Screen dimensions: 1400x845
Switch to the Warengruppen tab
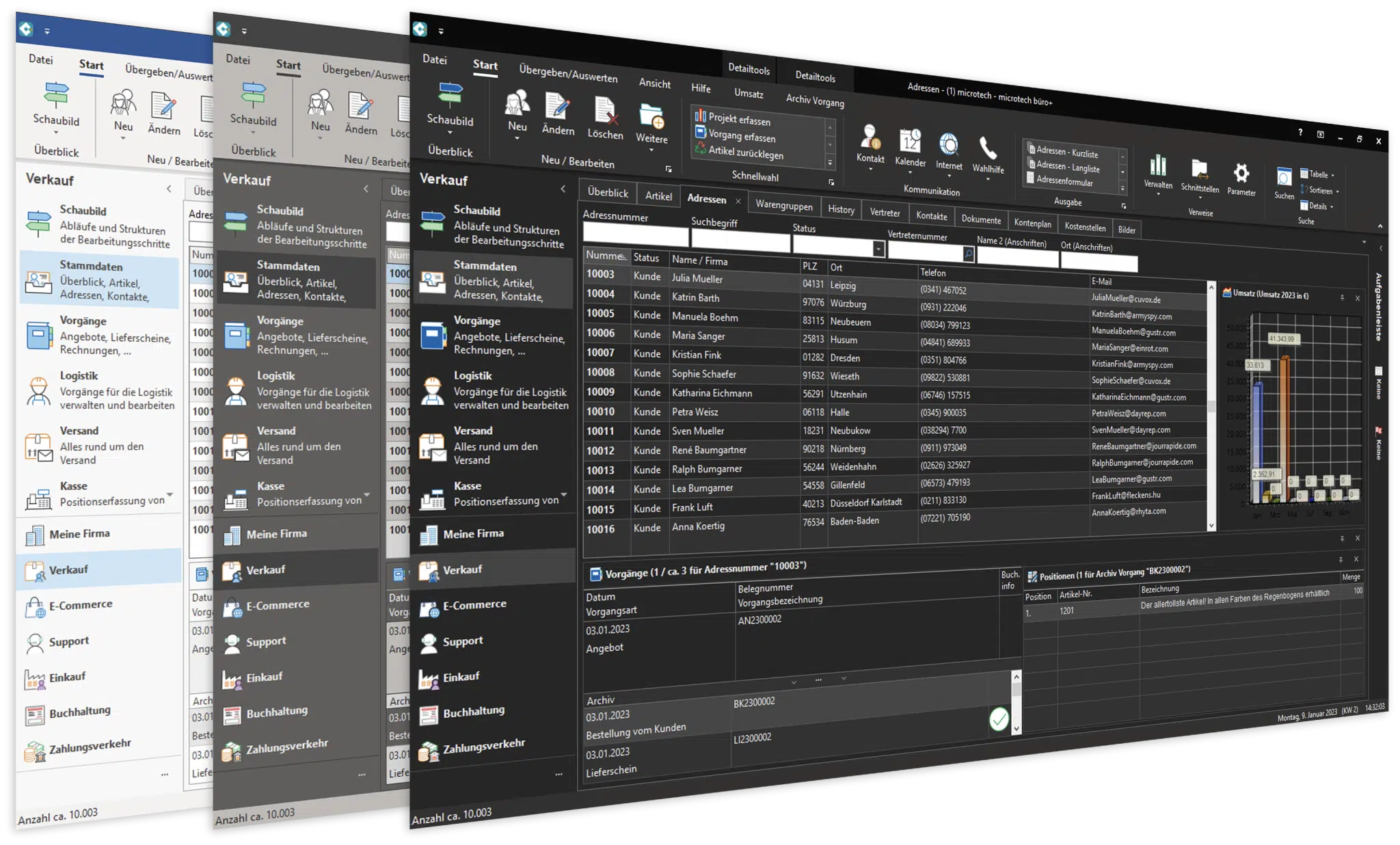coord(783,205)
